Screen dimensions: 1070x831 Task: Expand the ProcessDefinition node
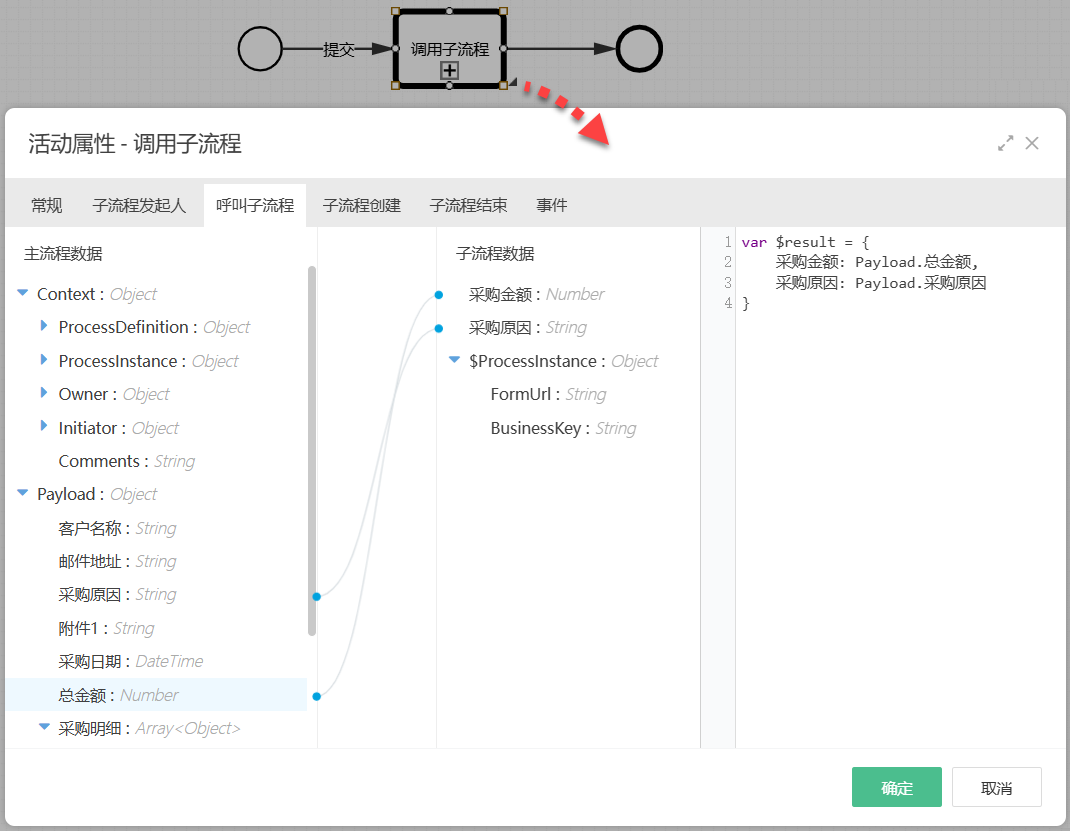point(44,327)
